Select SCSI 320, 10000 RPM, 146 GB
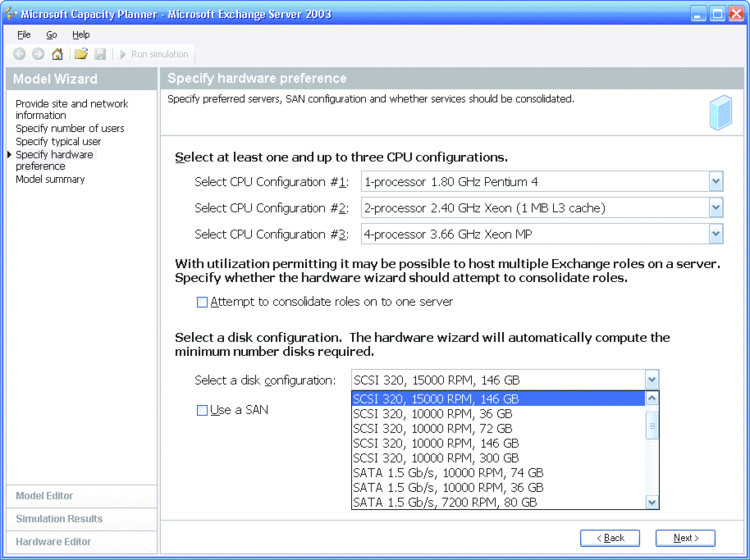Image resolution: width=750 pixels, height=560 pixels. (x=498, y=443)
